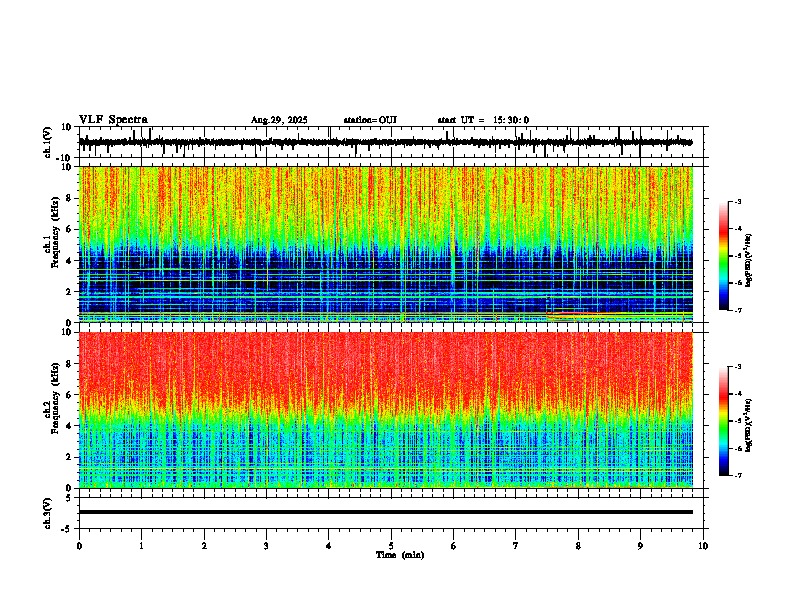Click the time axis tick label '10'
This screenshot has height=612, width=792.
(703, 546)
